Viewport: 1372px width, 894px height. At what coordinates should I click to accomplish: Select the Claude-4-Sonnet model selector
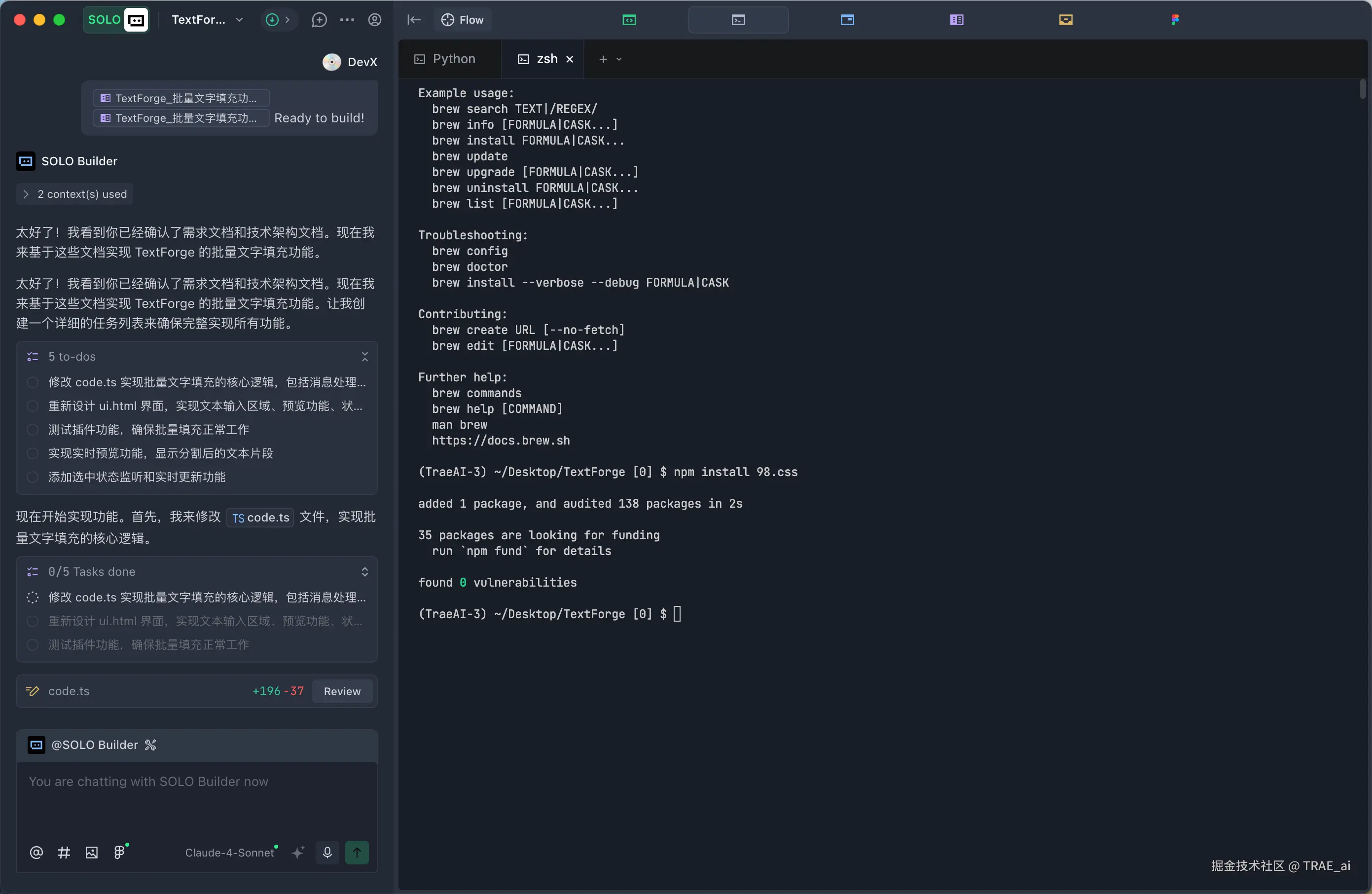coord(229,853)
